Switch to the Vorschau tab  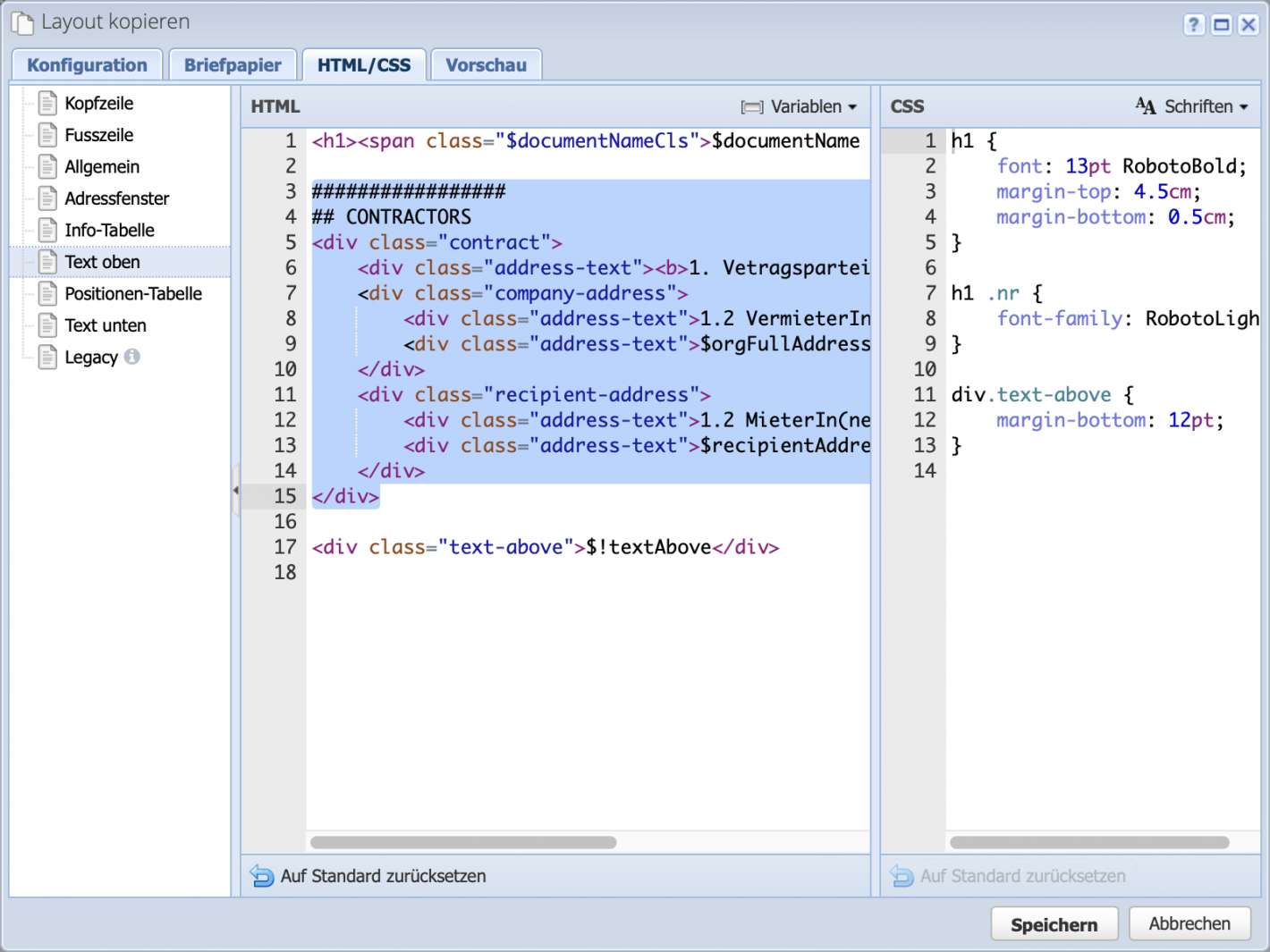click(486, 63)
